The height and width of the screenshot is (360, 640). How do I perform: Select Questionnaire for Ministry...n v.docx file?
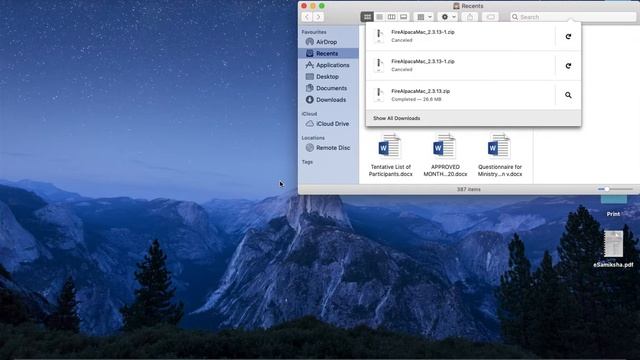coord(500,154)
